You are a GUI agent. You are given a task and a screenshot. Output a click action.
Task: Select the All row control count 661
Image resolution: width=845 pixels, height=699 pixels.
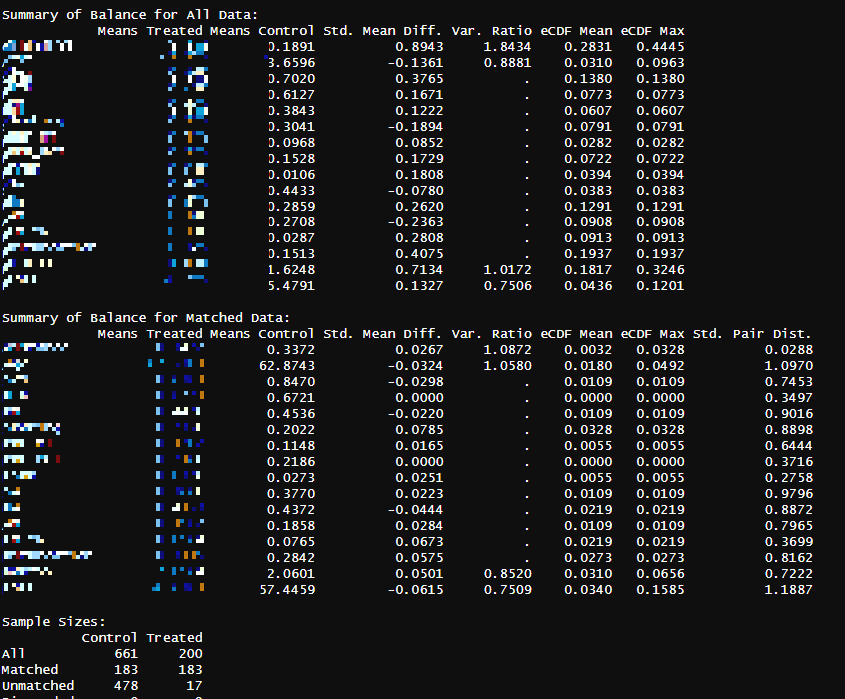point(126,654)
